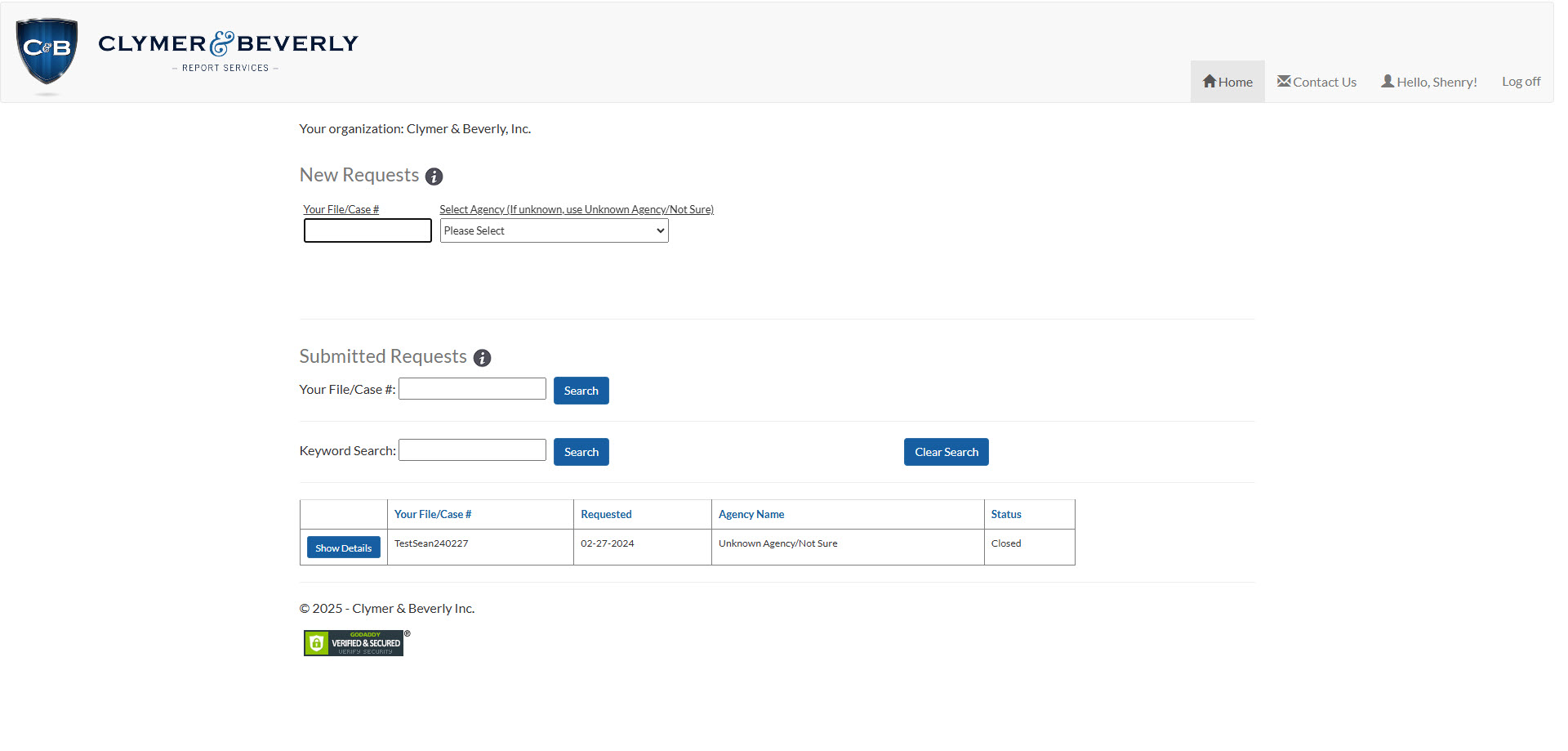Sort by the Requested column header

tap(606, 514)
